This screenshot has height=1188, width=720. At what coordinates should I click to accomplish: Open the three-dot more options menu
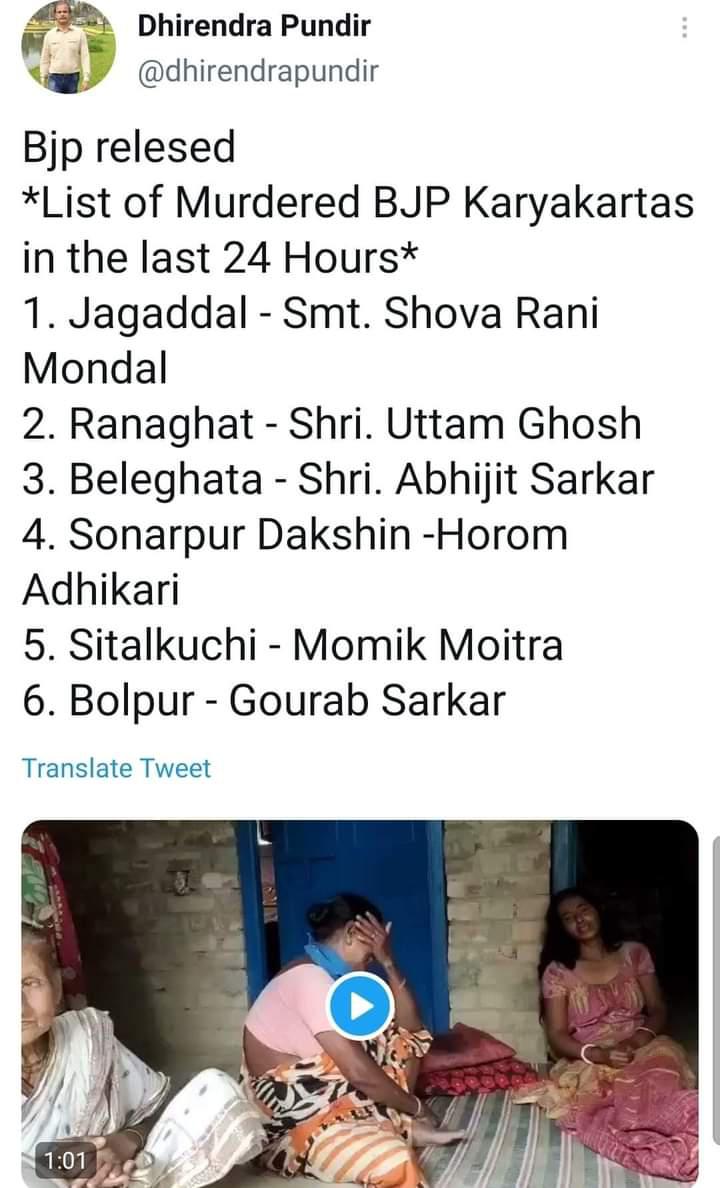click(684, 28)
